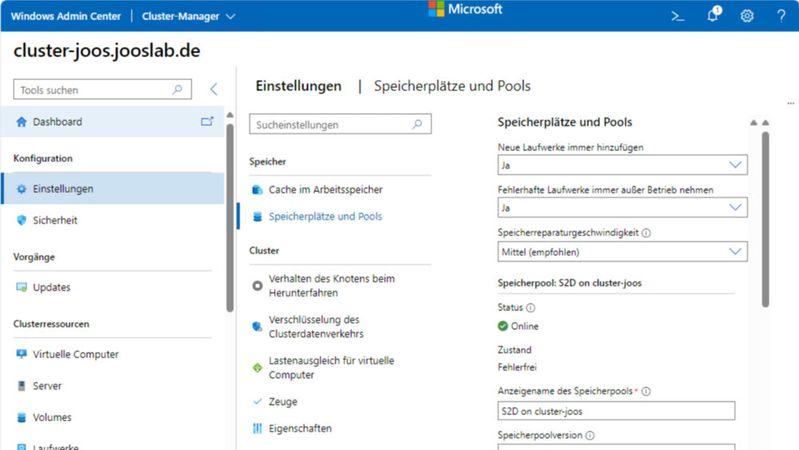Click the Virtuelle Computer icon
The image size is (799, 450).
[x=21, y=354]
